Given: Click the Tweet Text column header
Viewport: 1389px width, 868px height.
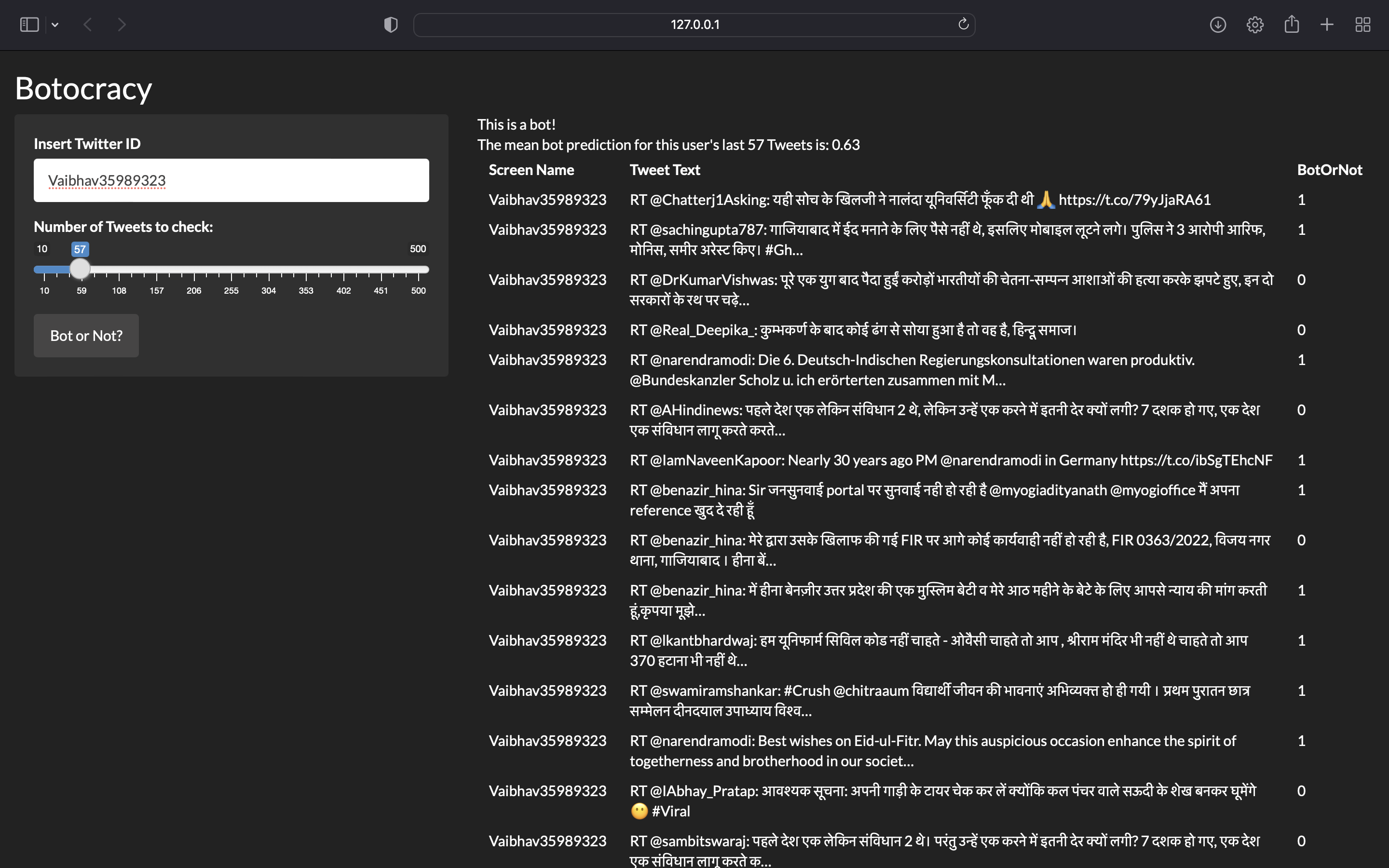Looking at the screenshot, I should [x=665, y=170].
